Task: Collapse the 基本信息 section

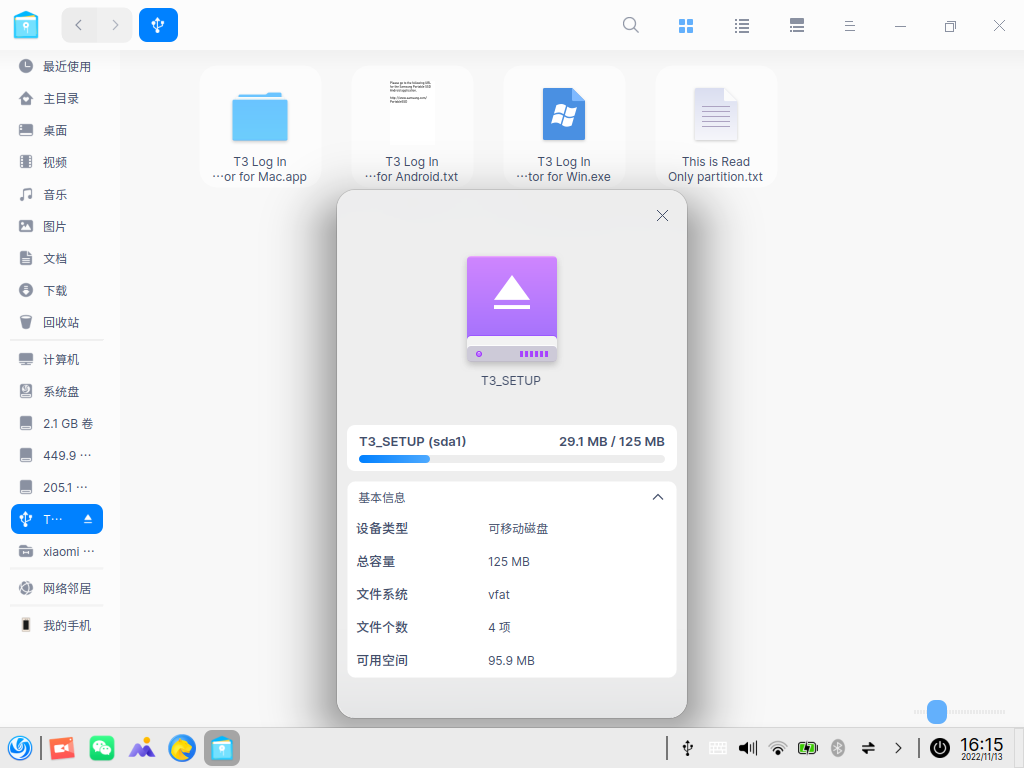Action: [x=658, y=497]
